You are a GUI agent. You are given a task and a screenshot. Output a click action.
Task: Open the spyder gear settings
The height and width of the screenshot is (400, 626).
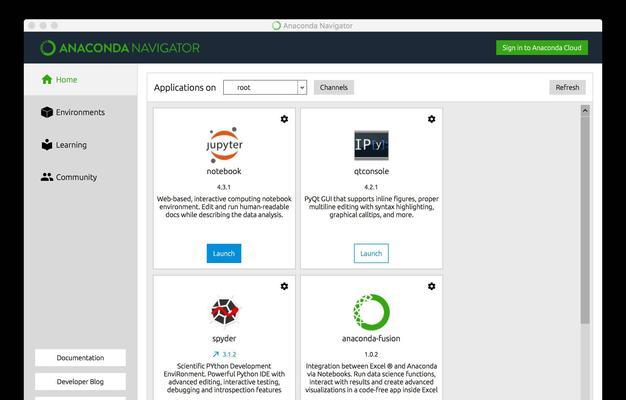pos(284,286)
